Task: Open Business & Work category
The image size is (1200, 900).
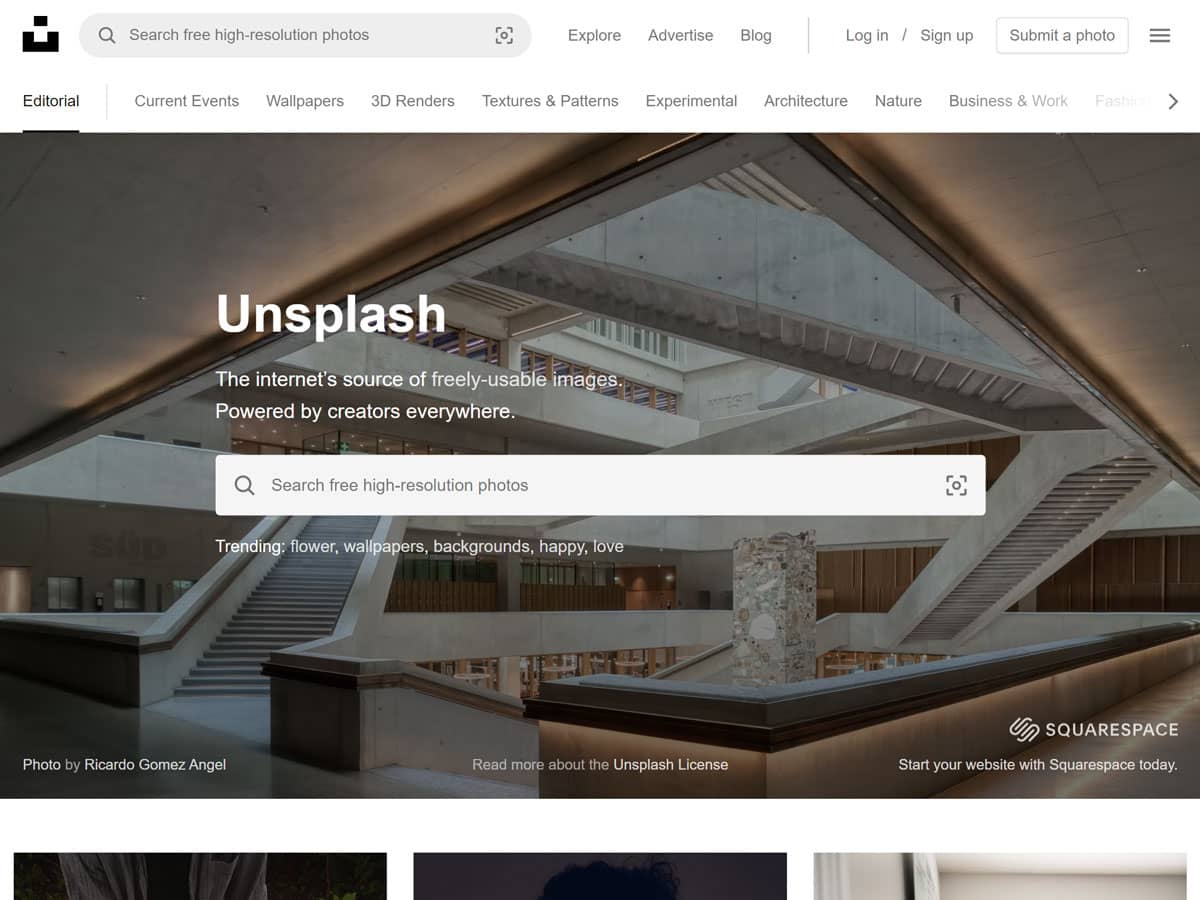Action: 1008,101
